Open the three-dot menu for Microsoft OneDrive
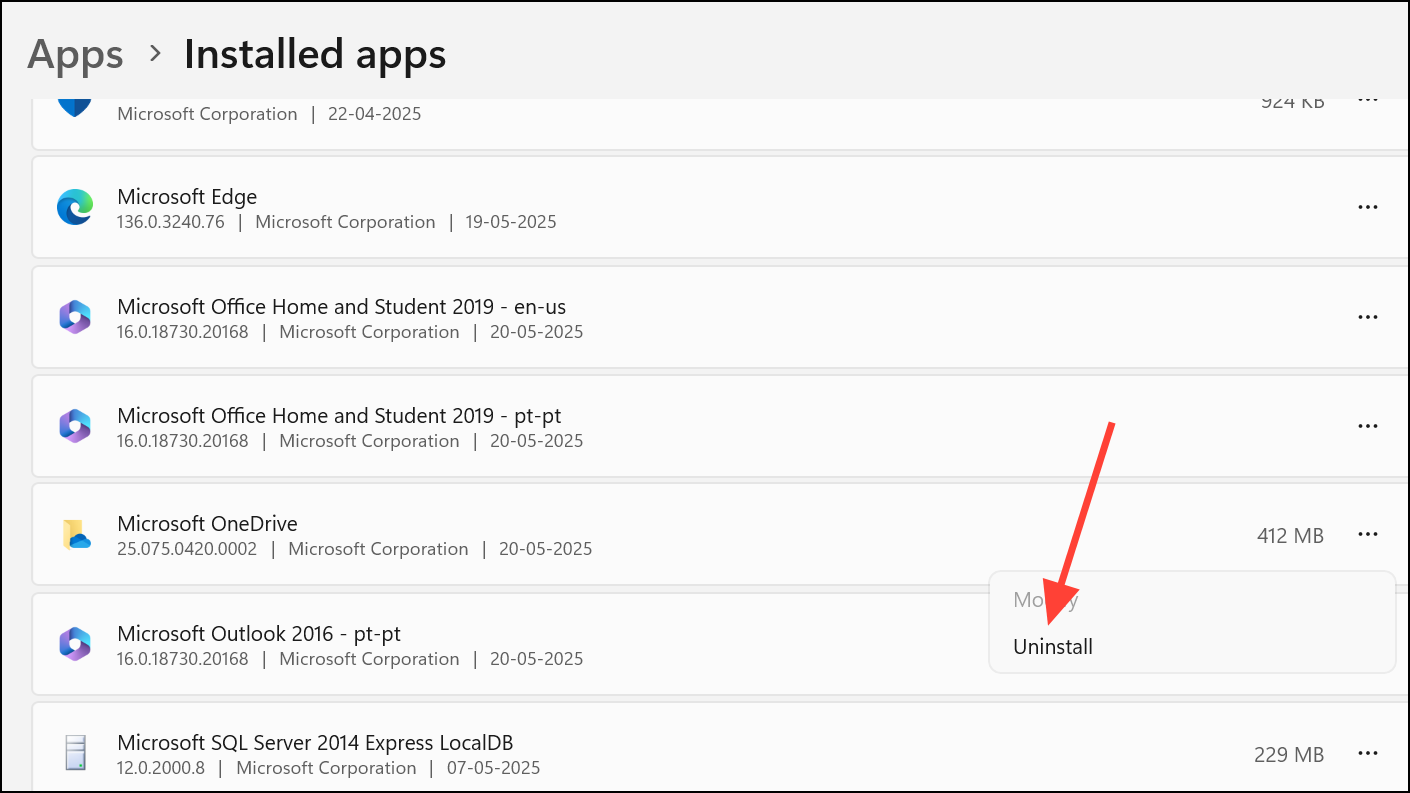1410x793 pixels. [x=1368, y=535]
